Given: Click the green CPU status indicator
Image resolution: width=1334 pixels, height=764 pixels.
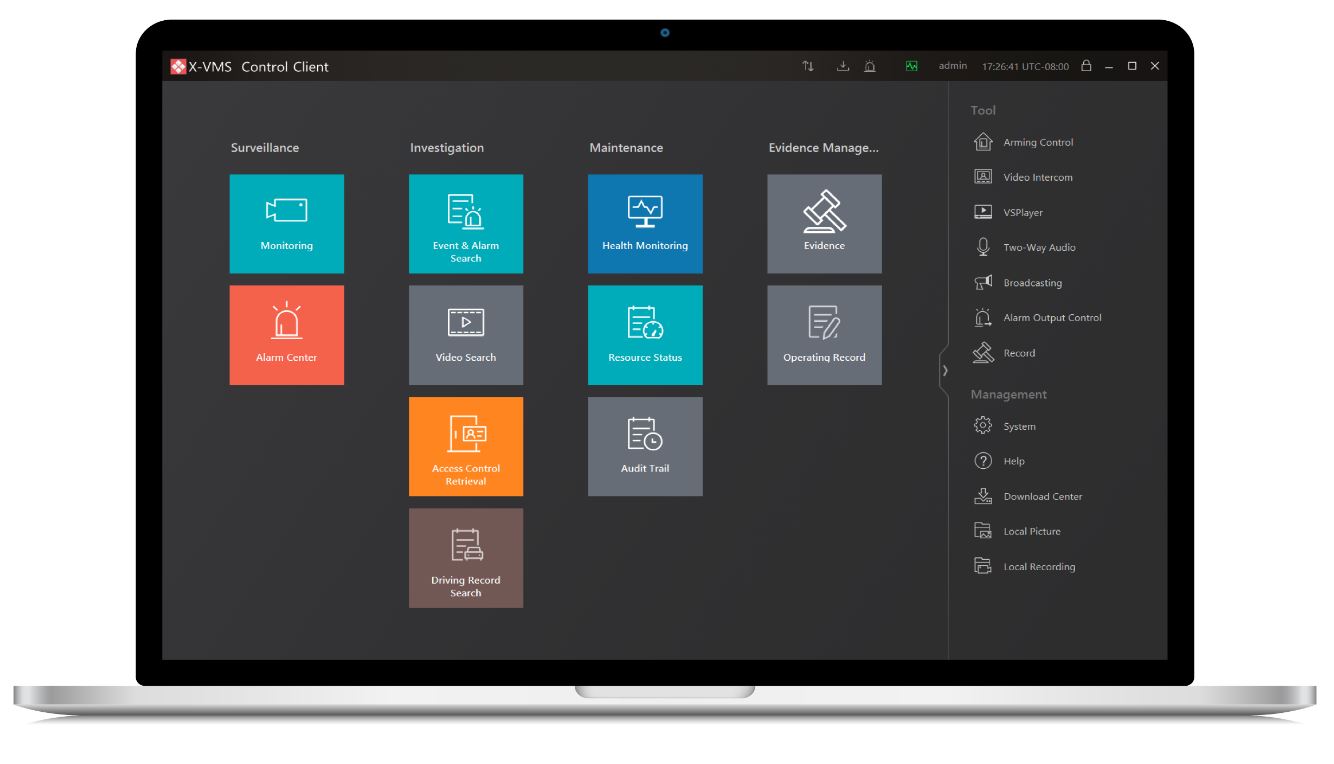Looking at the screenshot, I should pyautogui.click(x=912, y=67).
